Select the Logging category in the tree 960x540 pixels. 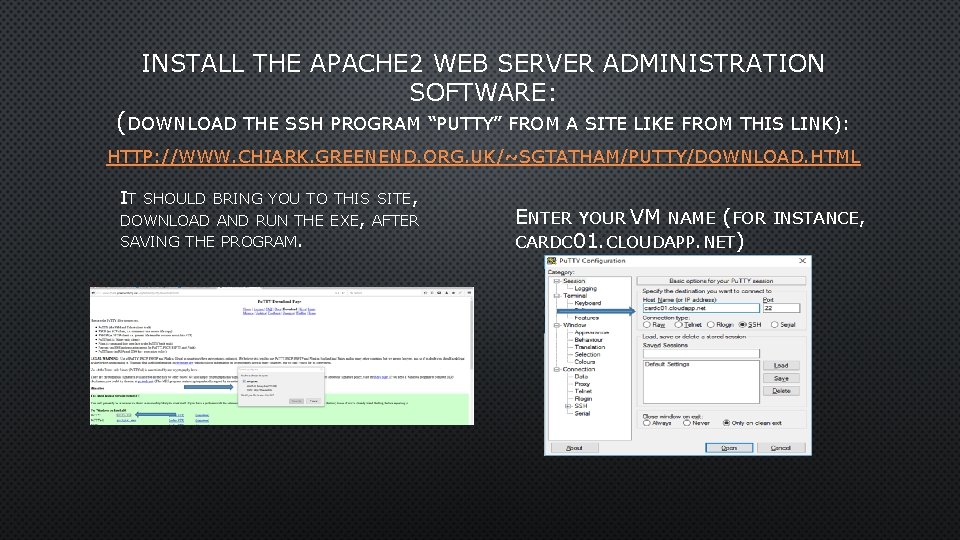click(585, 288)
